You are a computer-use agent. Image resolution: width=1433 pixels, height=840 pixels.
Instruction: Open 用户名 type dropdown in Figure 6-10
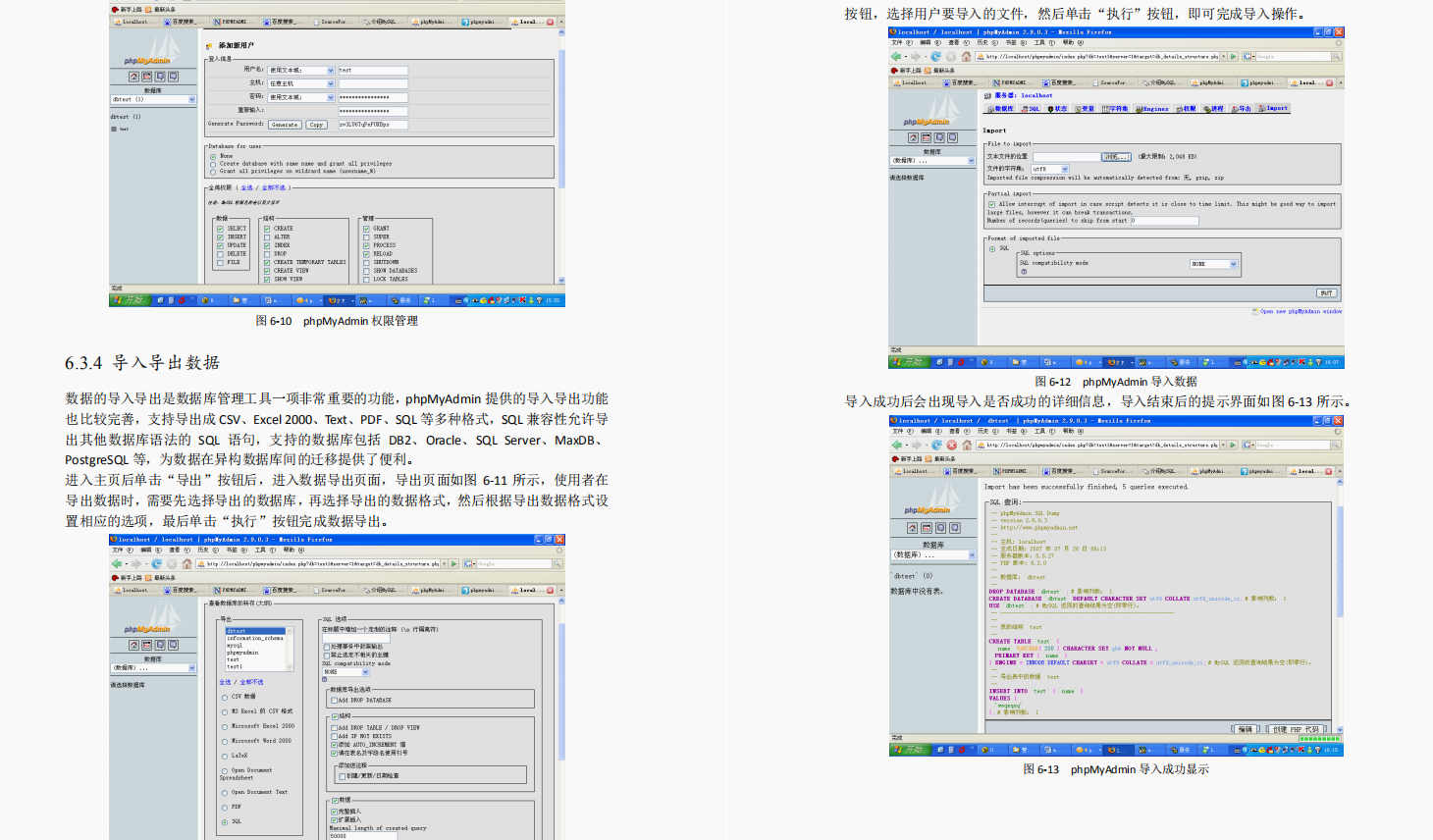pyautogui.click(x=301, y=71)
